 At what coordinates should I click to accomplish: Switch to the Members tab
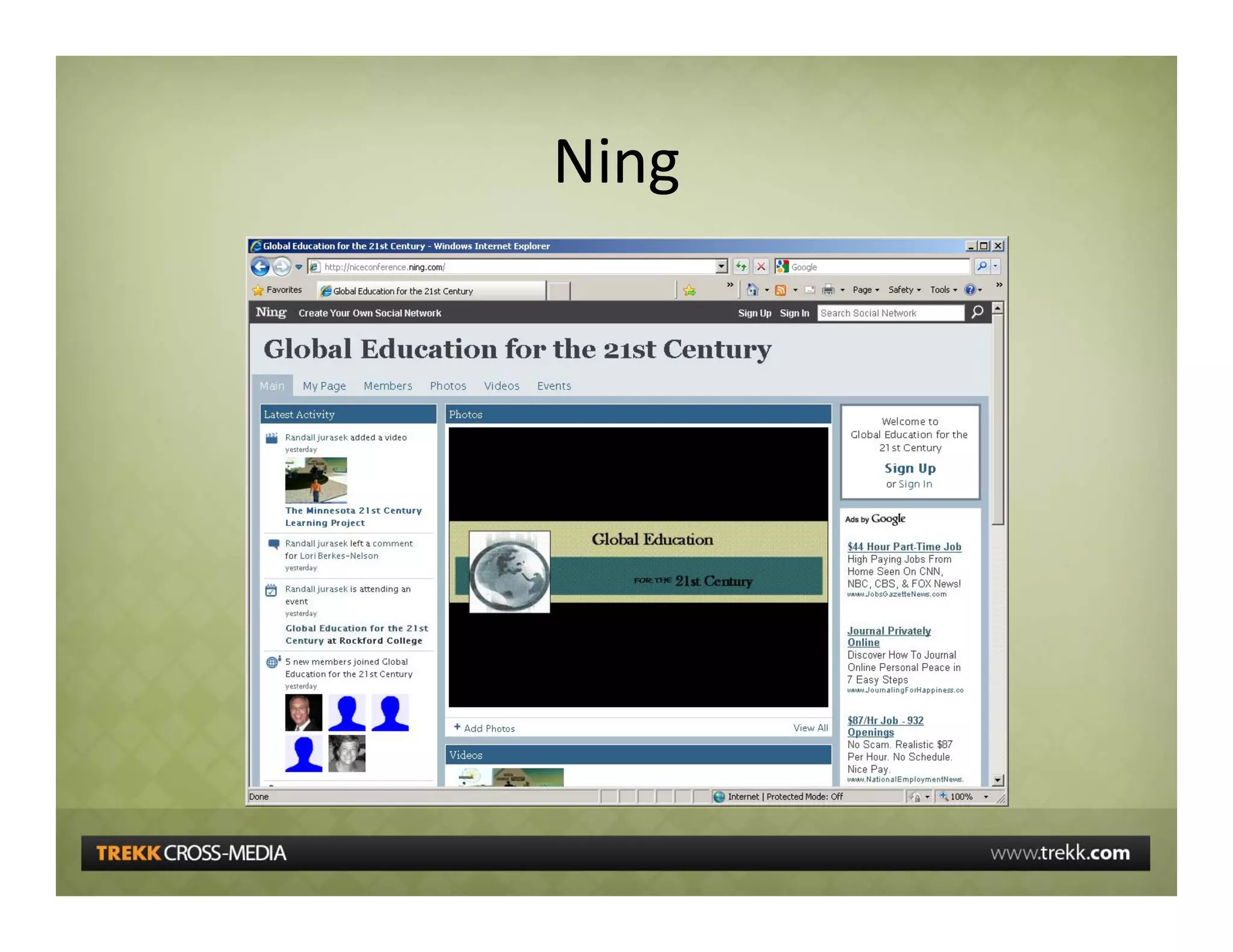click(388, 386)
